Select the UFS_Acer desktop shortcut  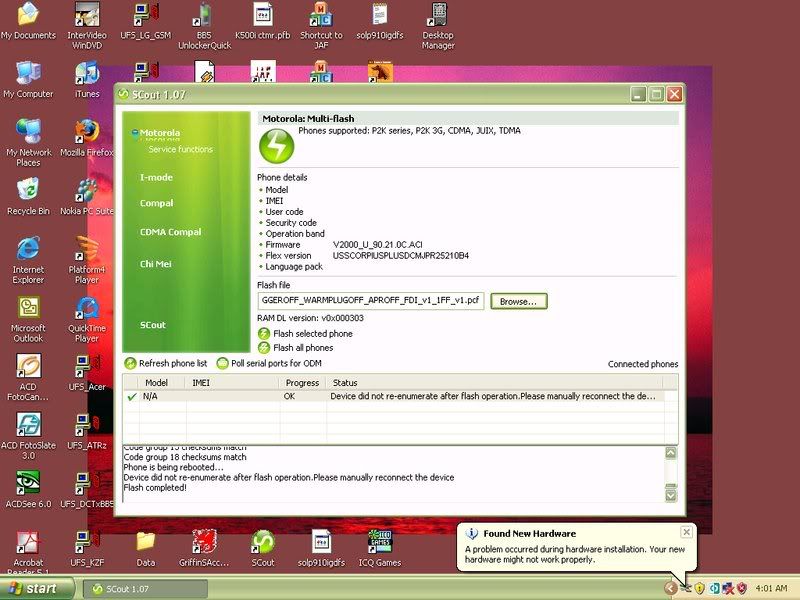(87, 373)
